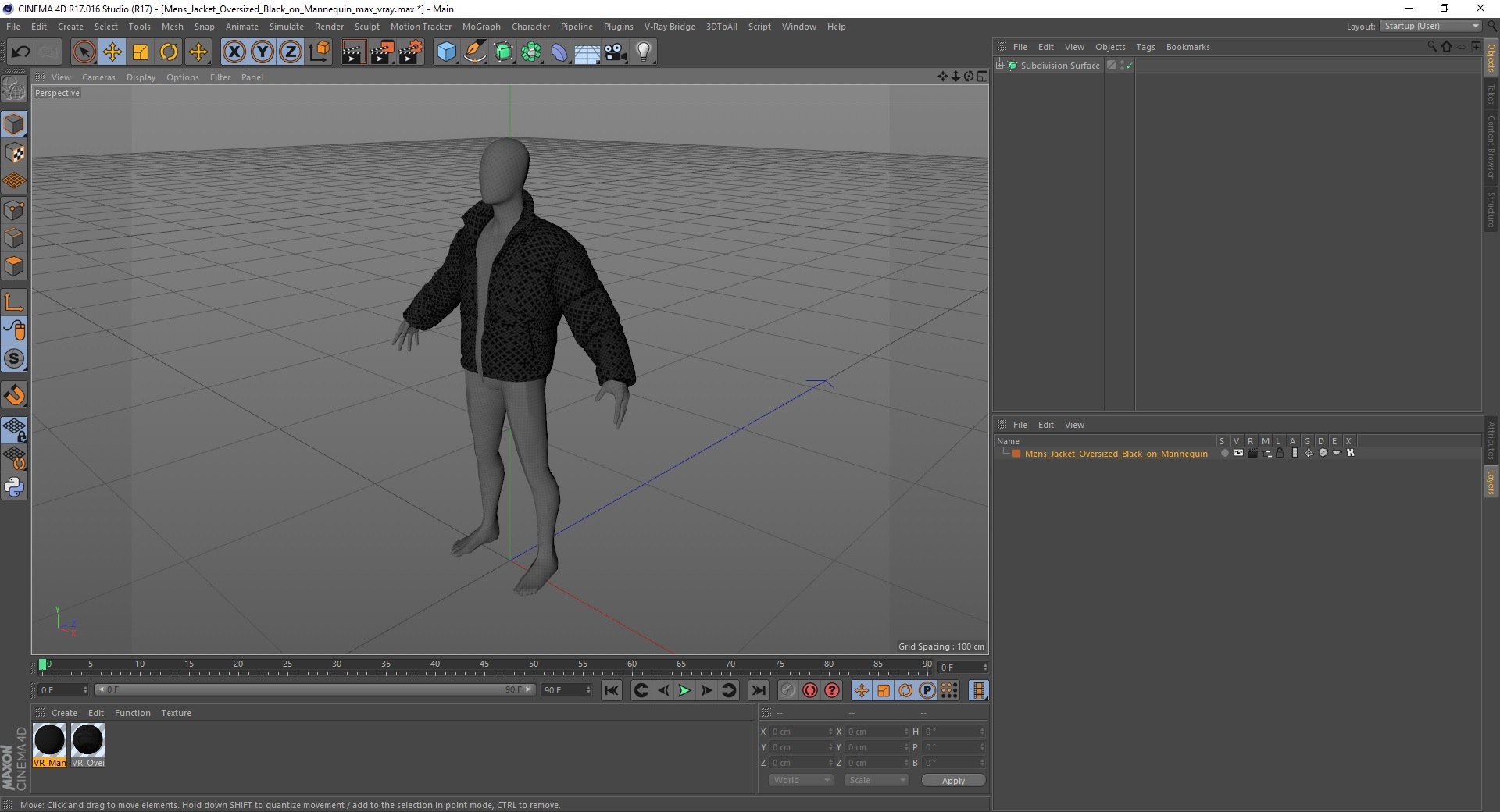Image resolution: width=1500 pixels, height=812 pixels.
Task: Click the Make Editable icon
Action: [14, 89]
